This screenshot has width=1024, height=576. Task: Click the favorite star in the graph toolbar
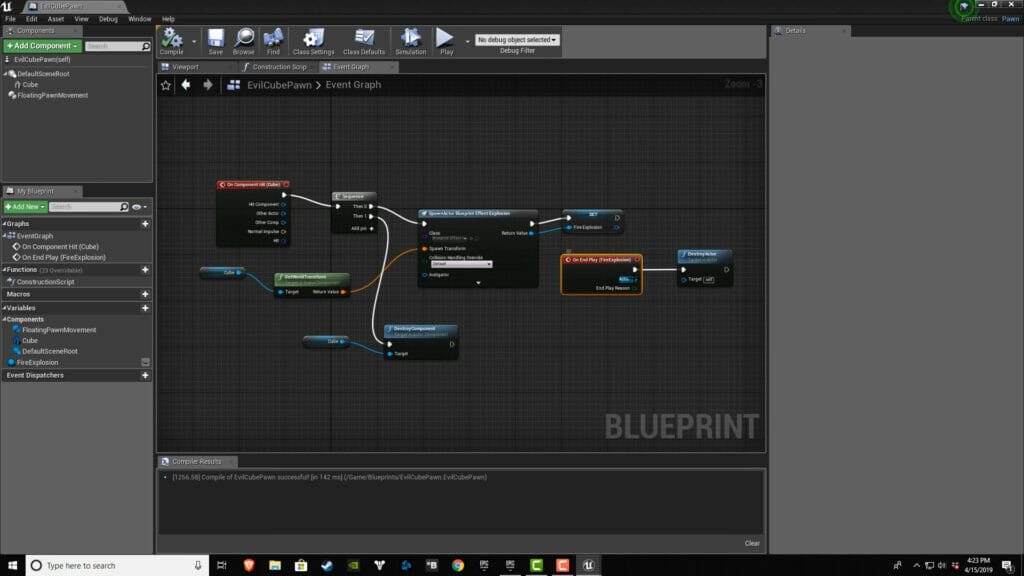[x=166, y=86]
